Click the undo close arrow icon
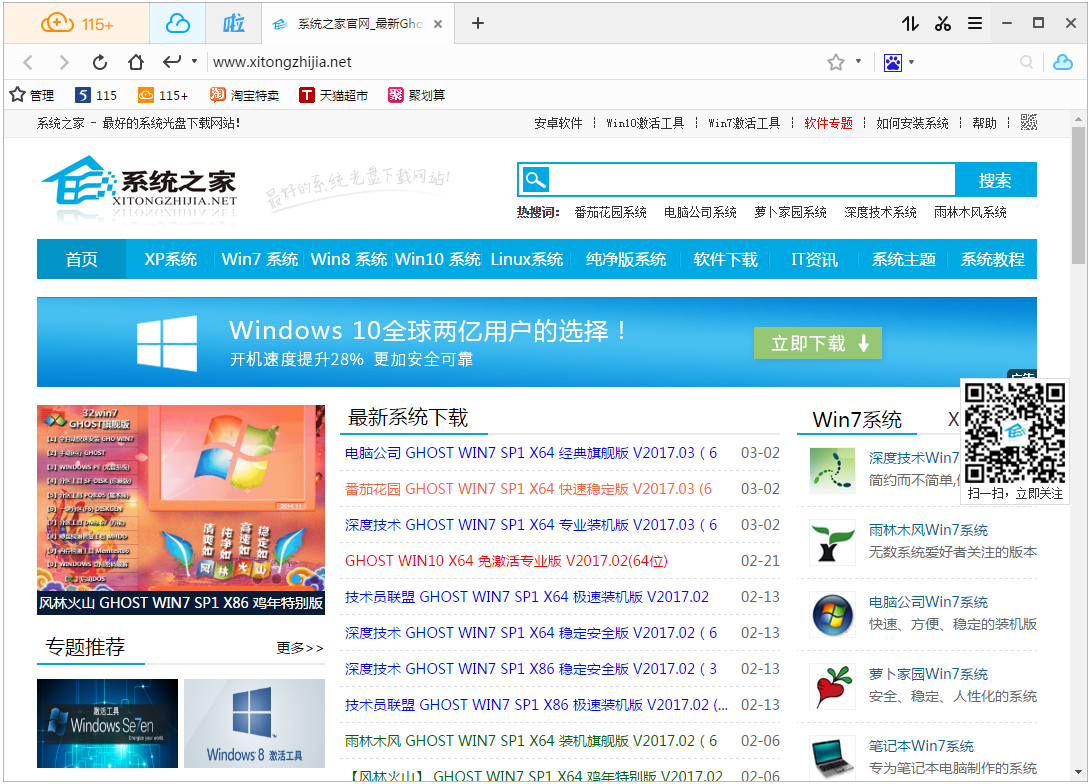 172,62
